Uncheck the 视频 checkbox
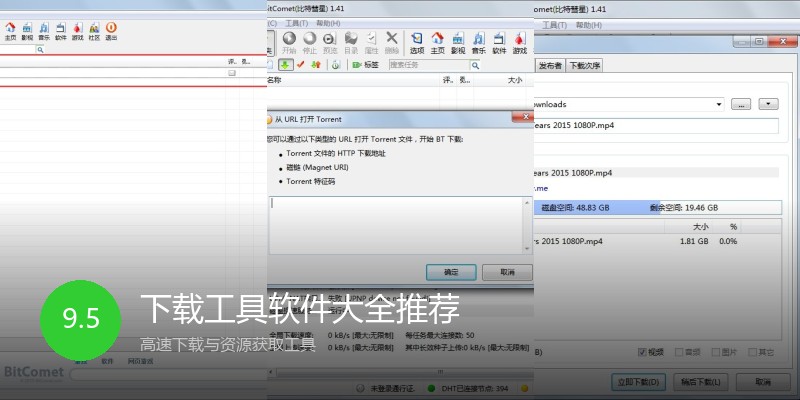The image size is (800, 400). click(642, 352)
